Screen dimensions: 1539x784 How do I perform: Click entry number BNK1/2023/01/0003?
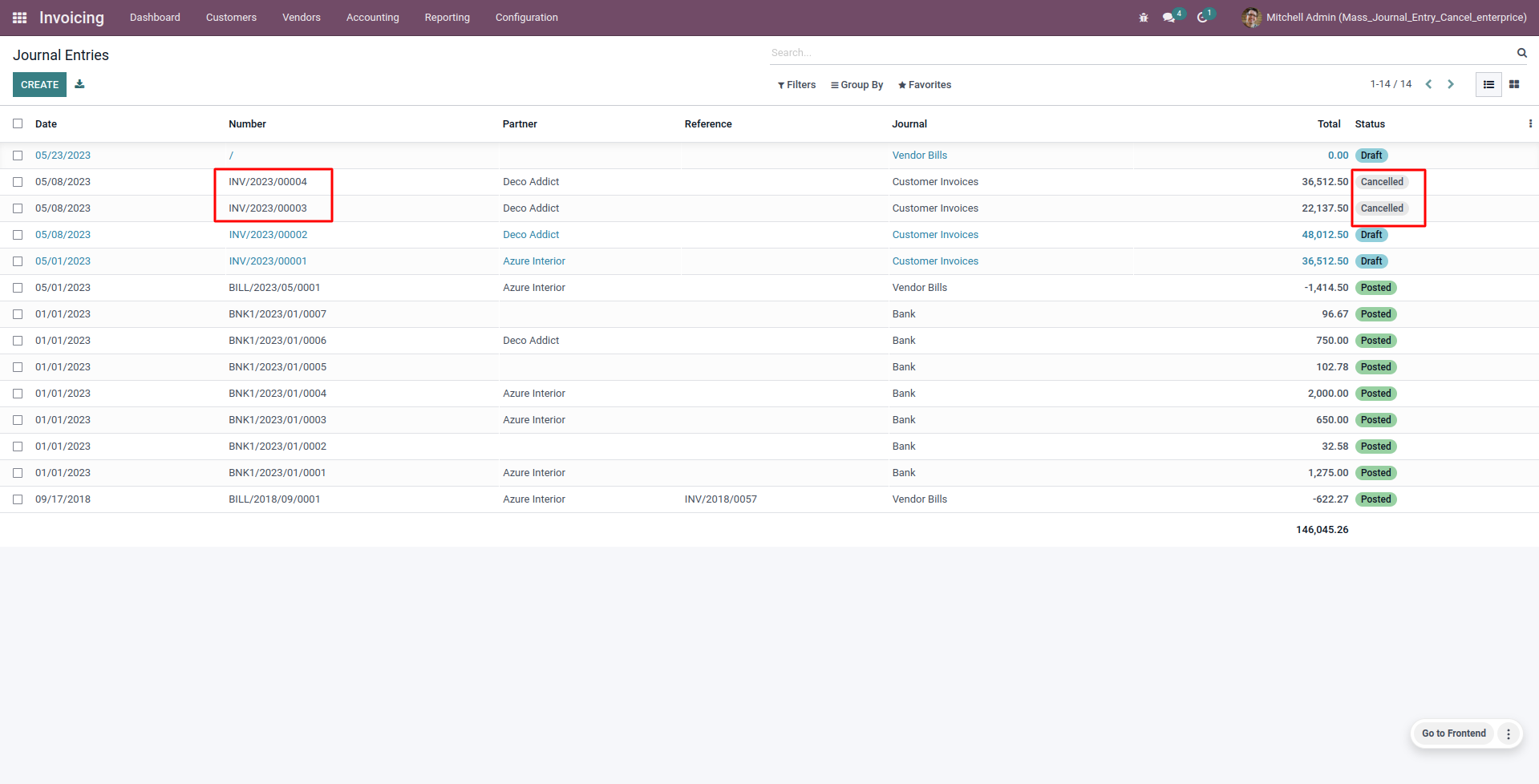click(x=277, y=420)
